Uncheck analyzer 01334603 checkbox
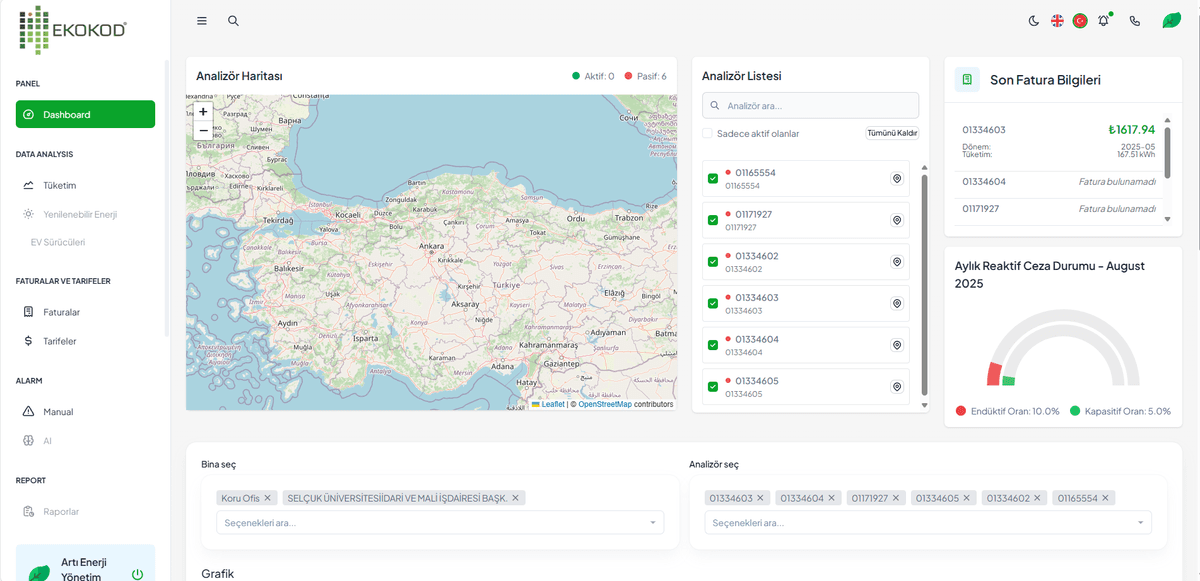1200x581 pixels. click(x=713, y=303)
